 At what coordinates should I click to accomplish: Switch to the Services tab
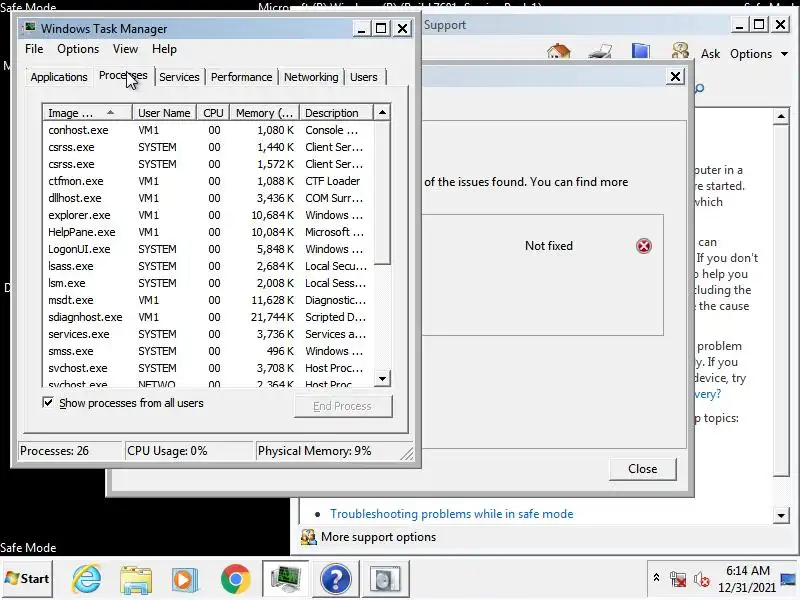point(179,77)
